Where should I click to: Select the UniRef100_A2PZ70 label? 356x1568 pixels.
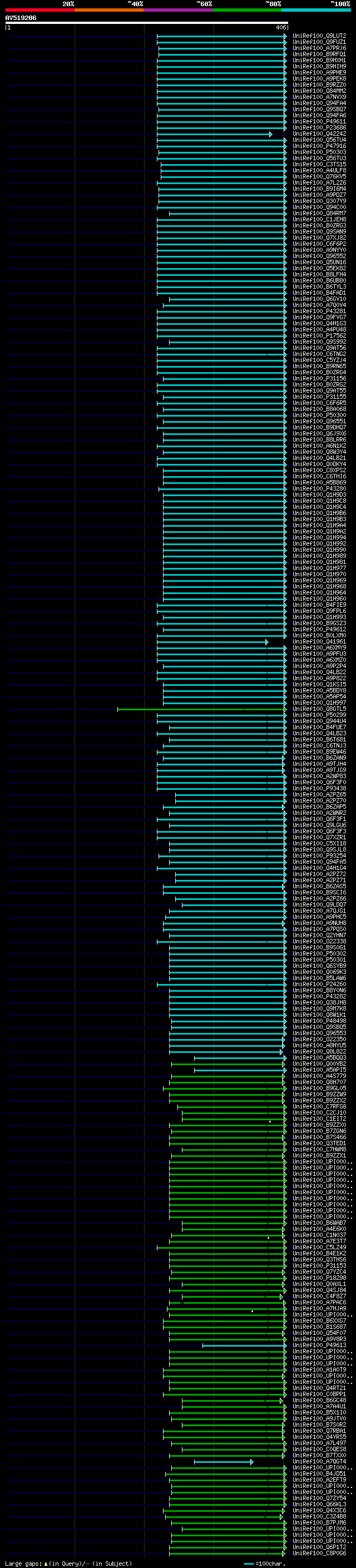point(319,800)
